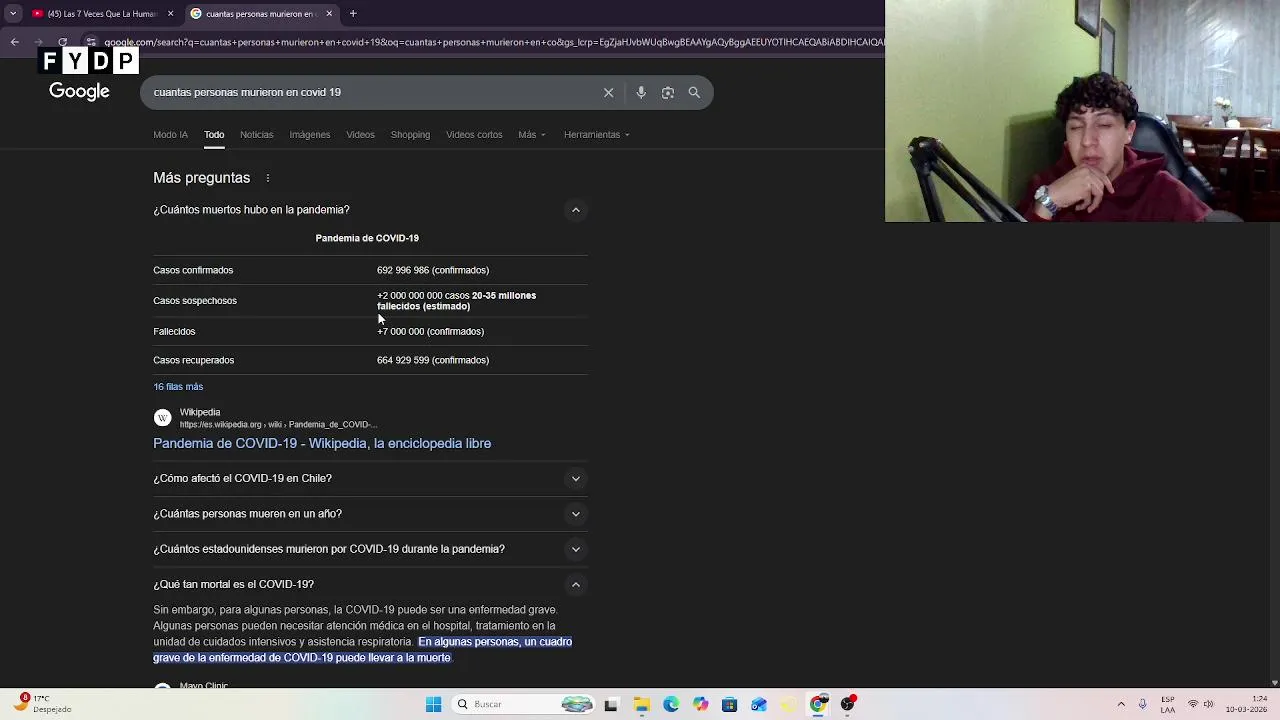The height and width of the screenshot is (720, 1280).
Task: Click the 'Casos sospechosos' row label
Action: click(x=195, y=300)
